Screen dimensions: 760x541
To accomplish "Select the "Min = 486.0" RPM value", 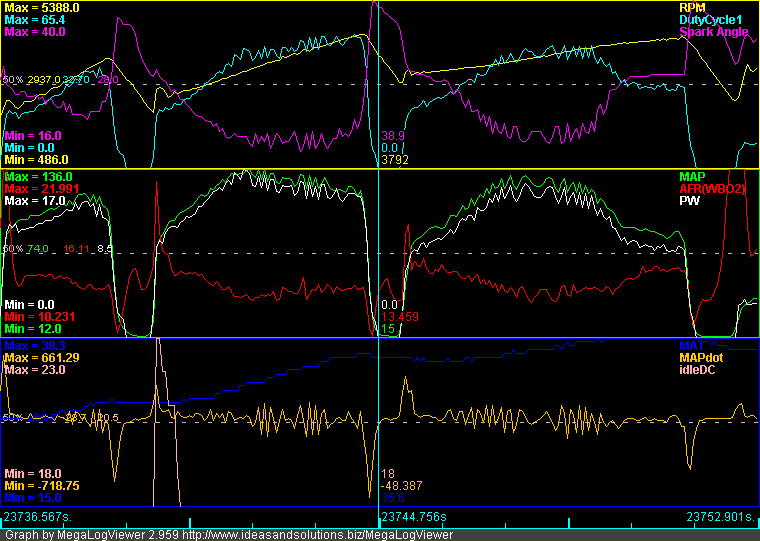I will [36, 160].
